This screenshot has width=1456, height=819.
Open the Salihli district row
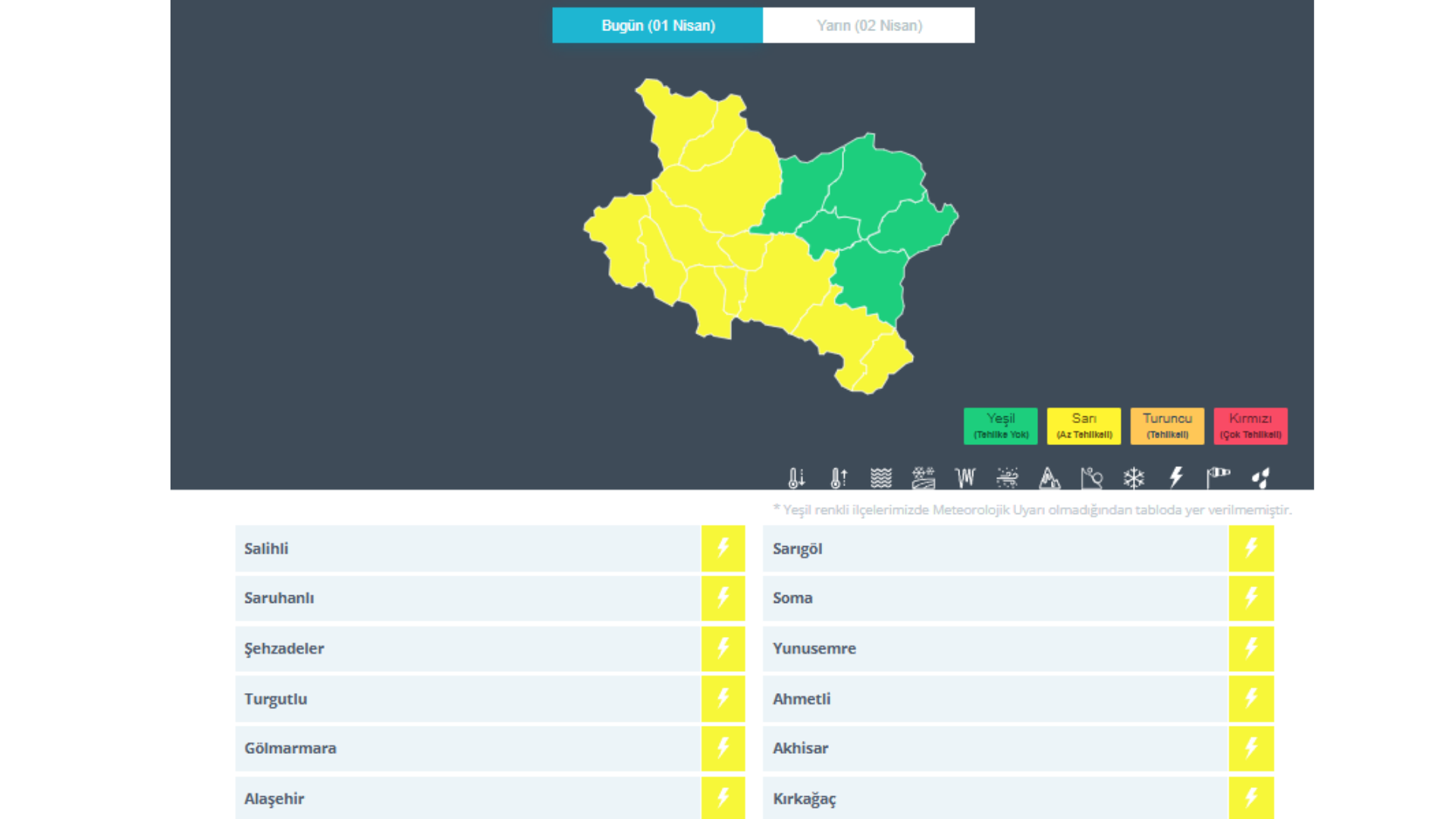[x=467, y=548]
